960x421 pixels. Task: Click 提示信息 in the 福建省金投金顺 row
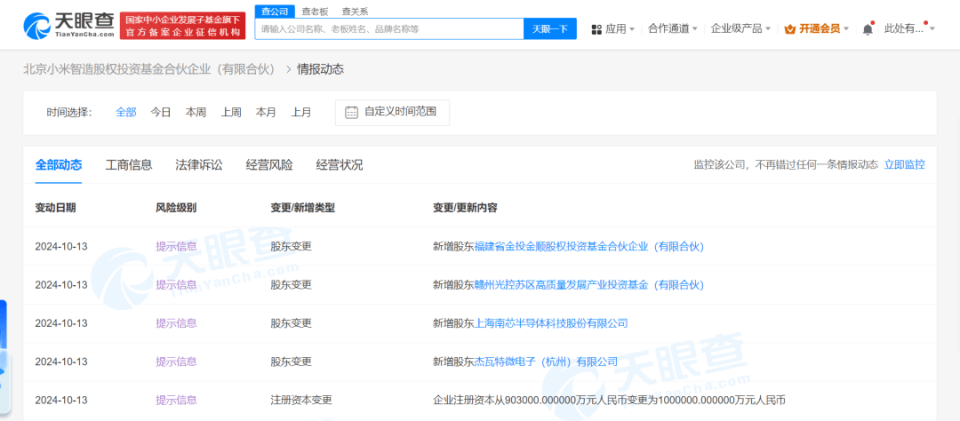coord(176,247)
